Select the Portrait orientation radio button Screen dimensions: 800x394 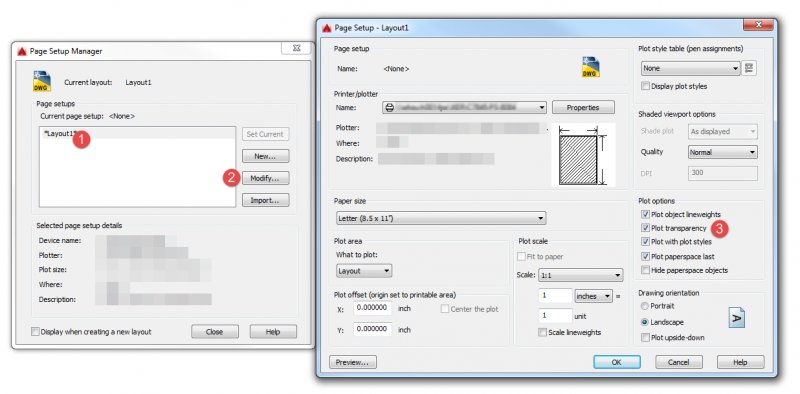[x=645, y=306]
